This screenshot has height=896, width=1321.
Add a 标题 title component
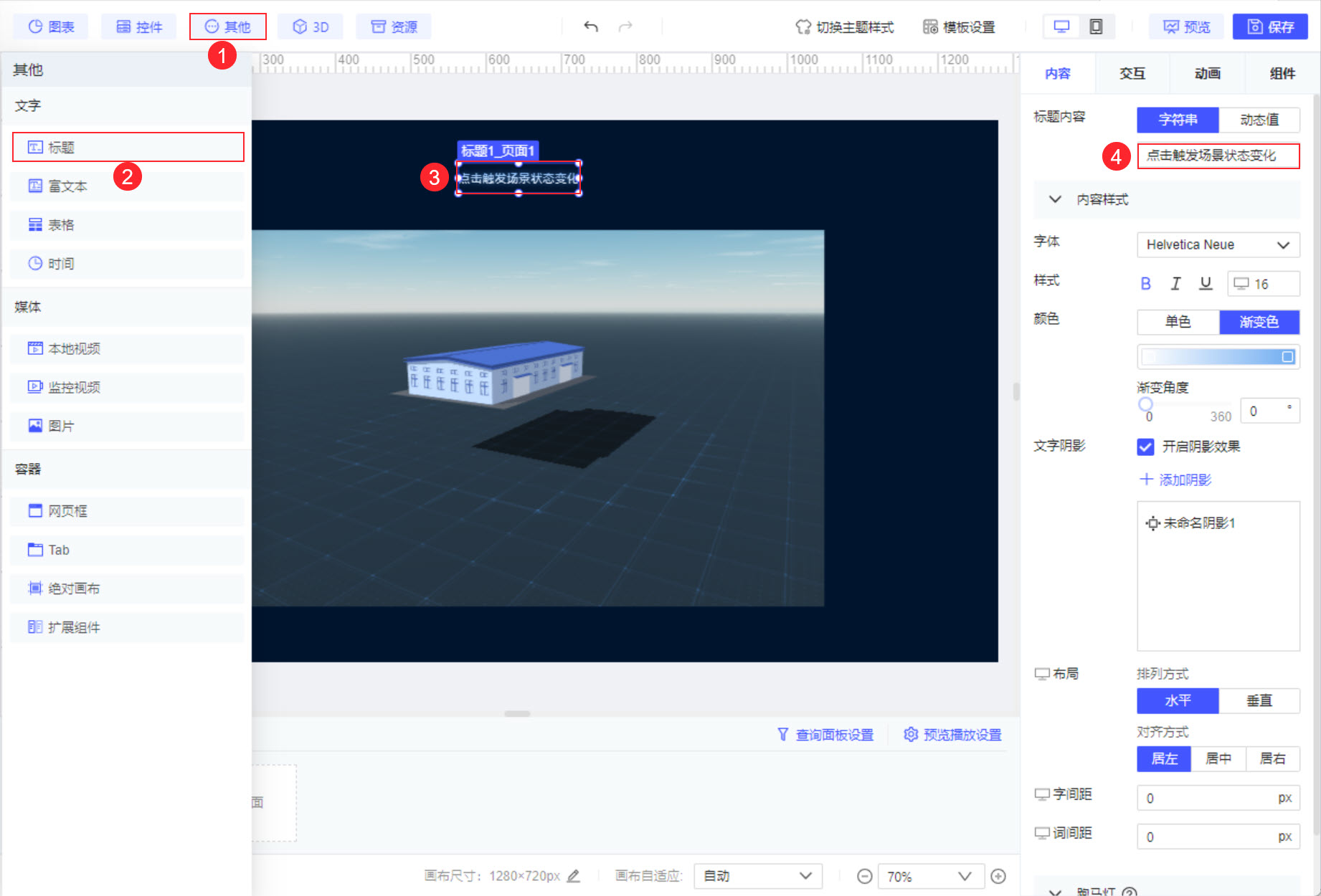point(128,147)
